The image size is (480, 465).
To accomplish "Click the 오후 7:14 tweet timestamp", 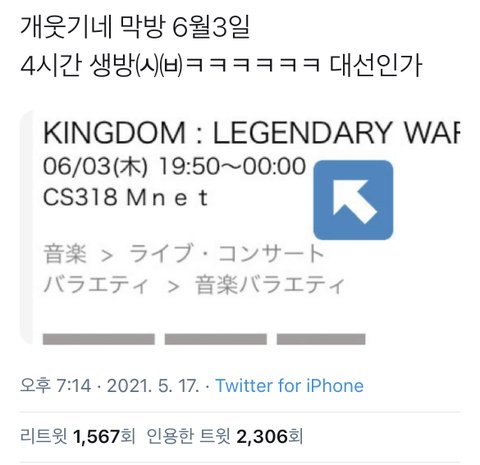I will point(55,386).
